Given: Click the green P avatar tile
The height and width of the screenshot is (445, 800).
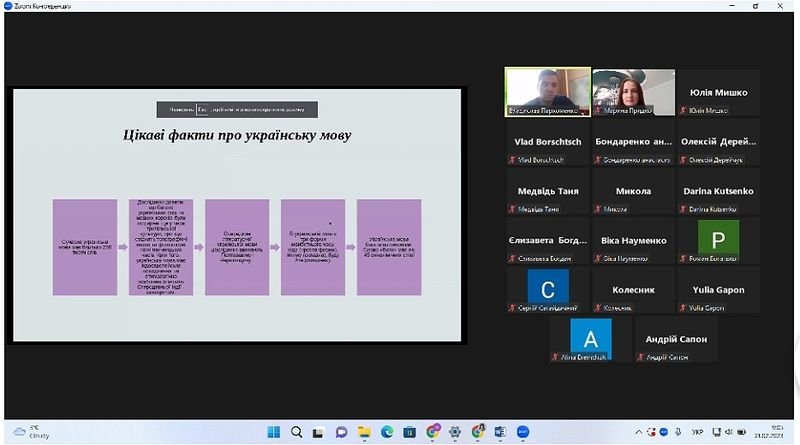Looking at the screenshot, I should pos(717,236).
